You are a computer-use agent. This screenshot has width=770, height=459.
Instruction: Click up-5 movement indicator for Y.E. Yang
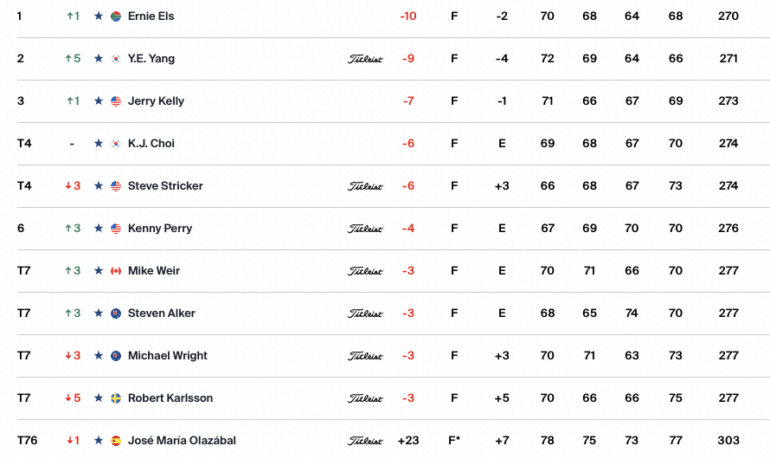[73, 58]
